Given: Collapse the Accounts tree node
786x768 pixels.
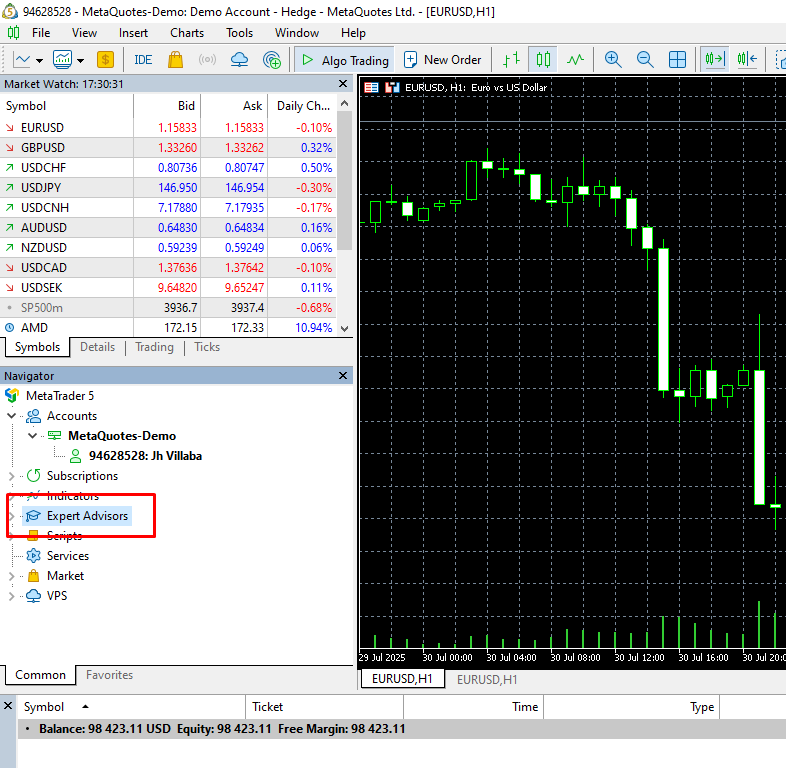Looking at the screenshot, I should [12, 416].
